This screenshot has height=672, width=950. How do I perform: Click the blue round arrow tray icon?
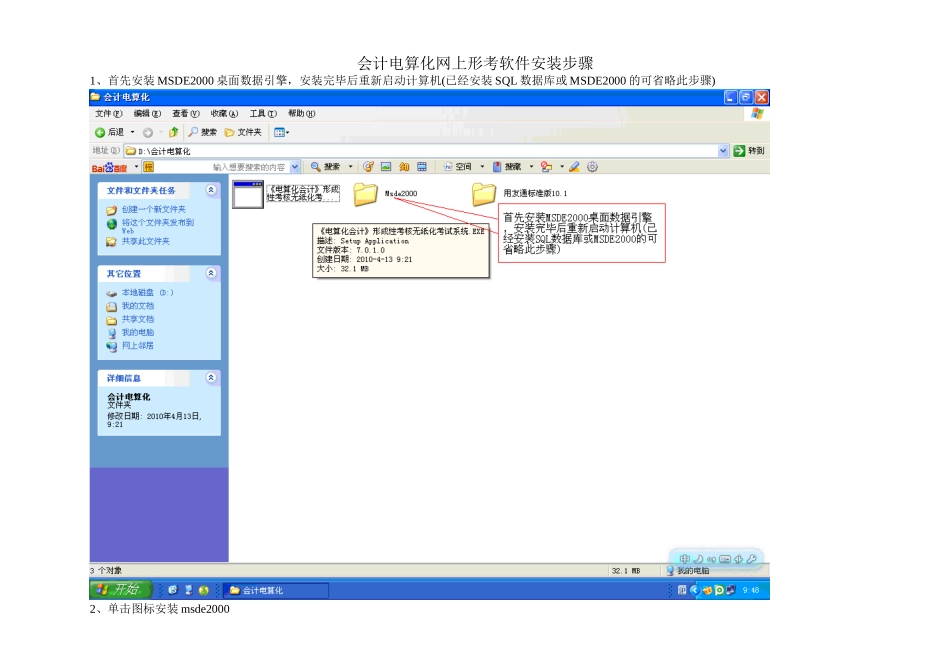pyautogui.click(x=694, y=590)
